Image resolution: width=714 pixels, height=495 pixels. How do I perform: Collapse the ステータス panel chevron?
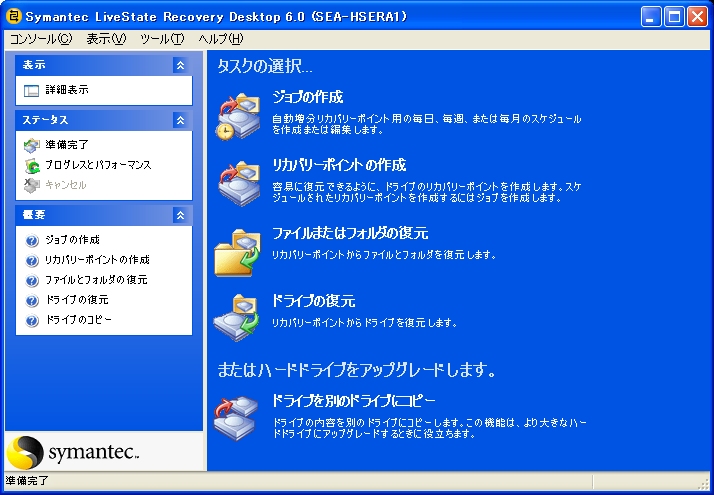tap(180, 120)
